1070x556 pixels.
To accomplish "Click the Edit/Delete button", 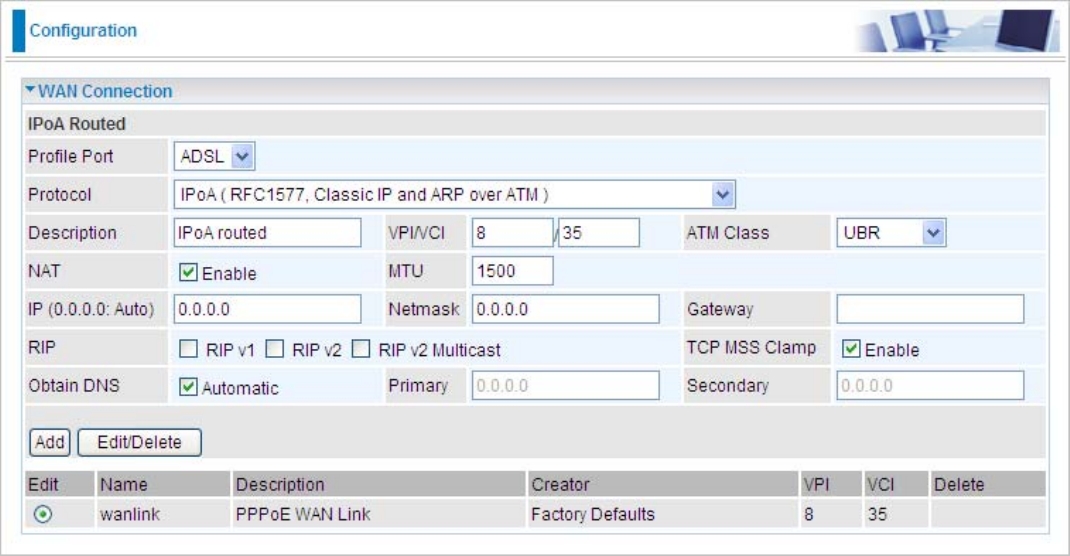I will coord(139,442).
